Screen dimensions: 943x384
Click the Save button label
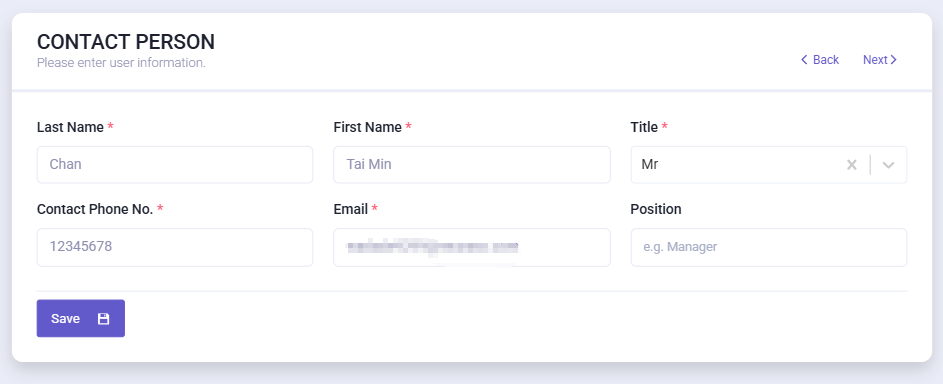[x=66, y=318]
